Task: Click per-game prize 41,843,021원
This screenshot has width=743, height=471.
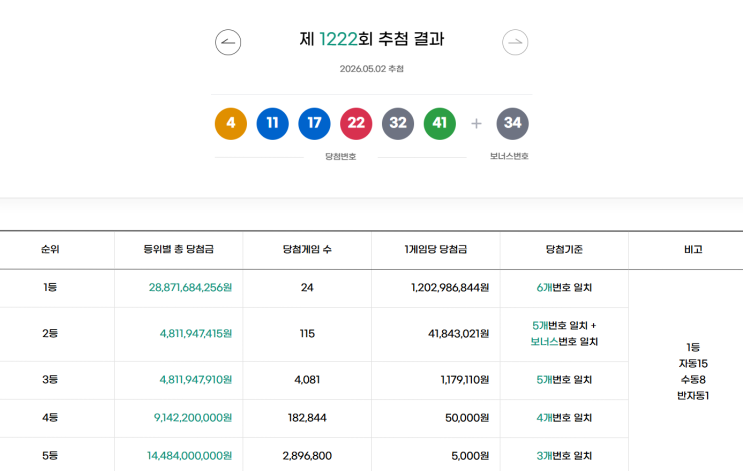Action: pos(459,334)
